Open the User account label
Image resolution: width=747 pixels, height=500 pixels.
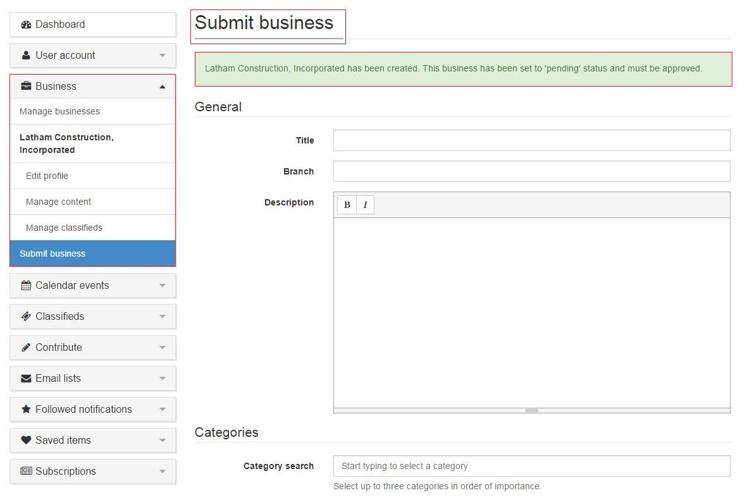[65, 55]
